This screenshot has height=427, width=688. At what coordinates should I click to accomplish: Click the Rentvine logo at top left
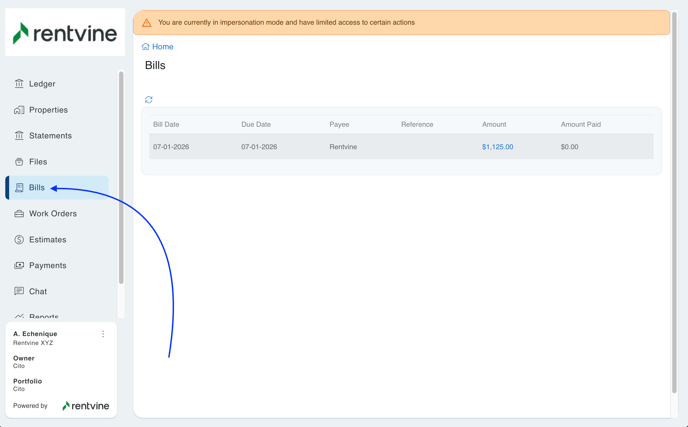[x=65, y=33]
